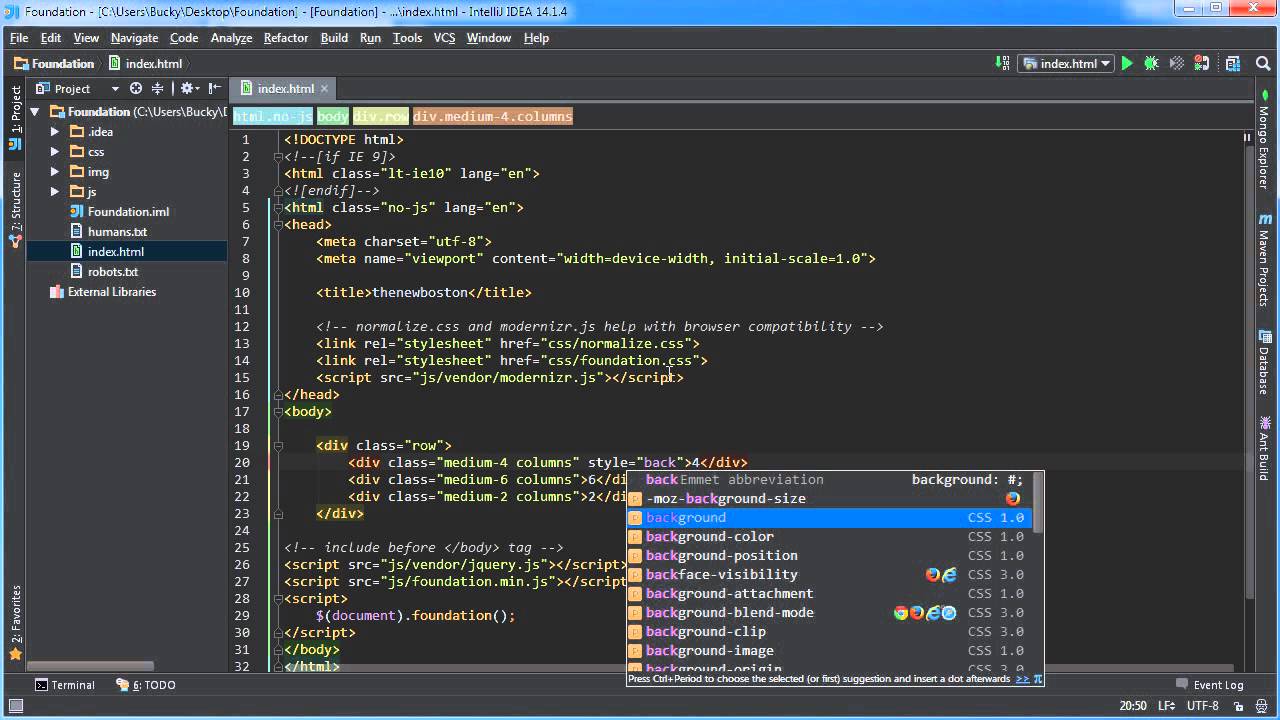Screen dimensions: 1280x720
Task: Open the 2: Favorites tool window
Action: pyautogui.click(x=15, y=623)
